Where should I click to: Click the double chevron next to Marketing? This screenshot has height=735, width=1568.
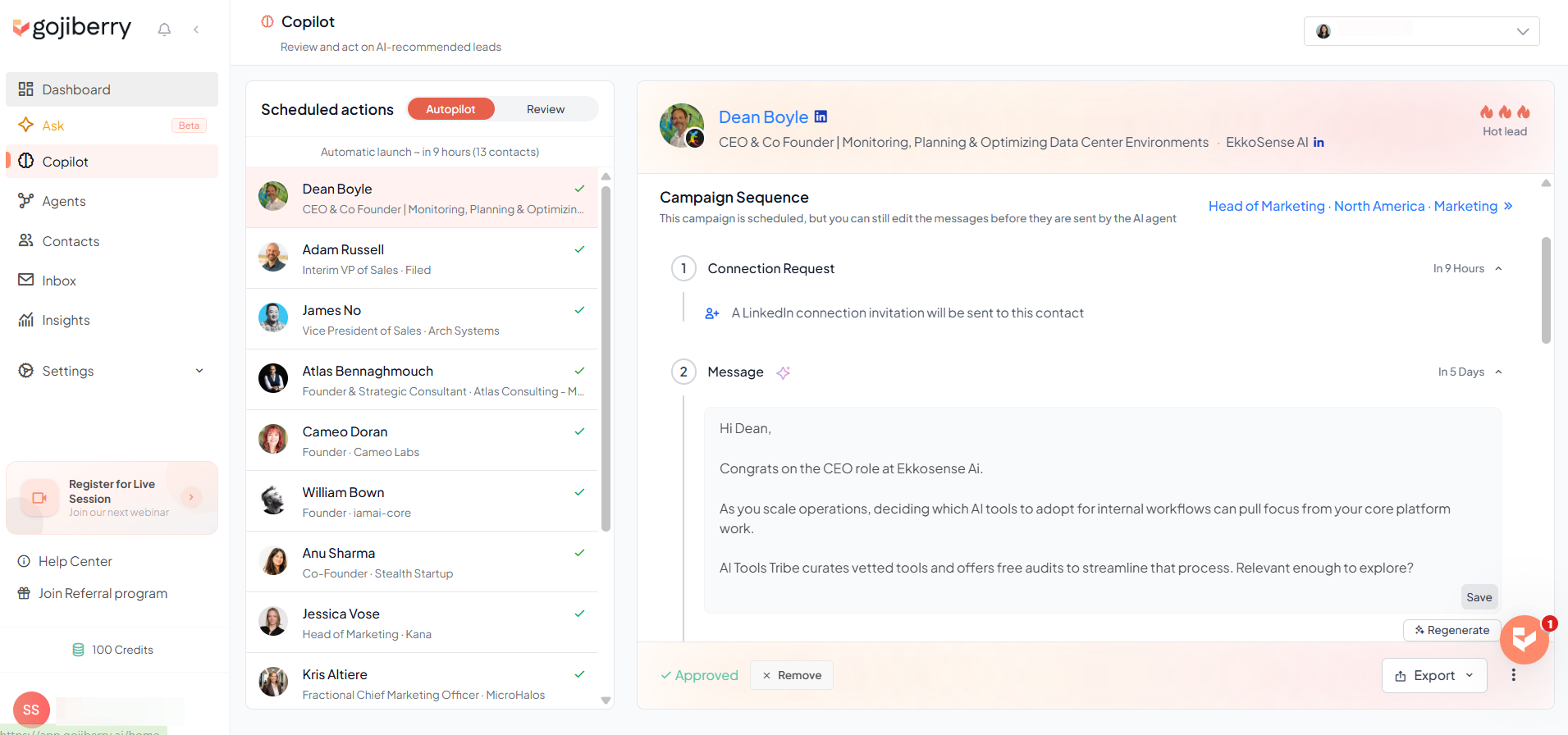click(1508, 206)
